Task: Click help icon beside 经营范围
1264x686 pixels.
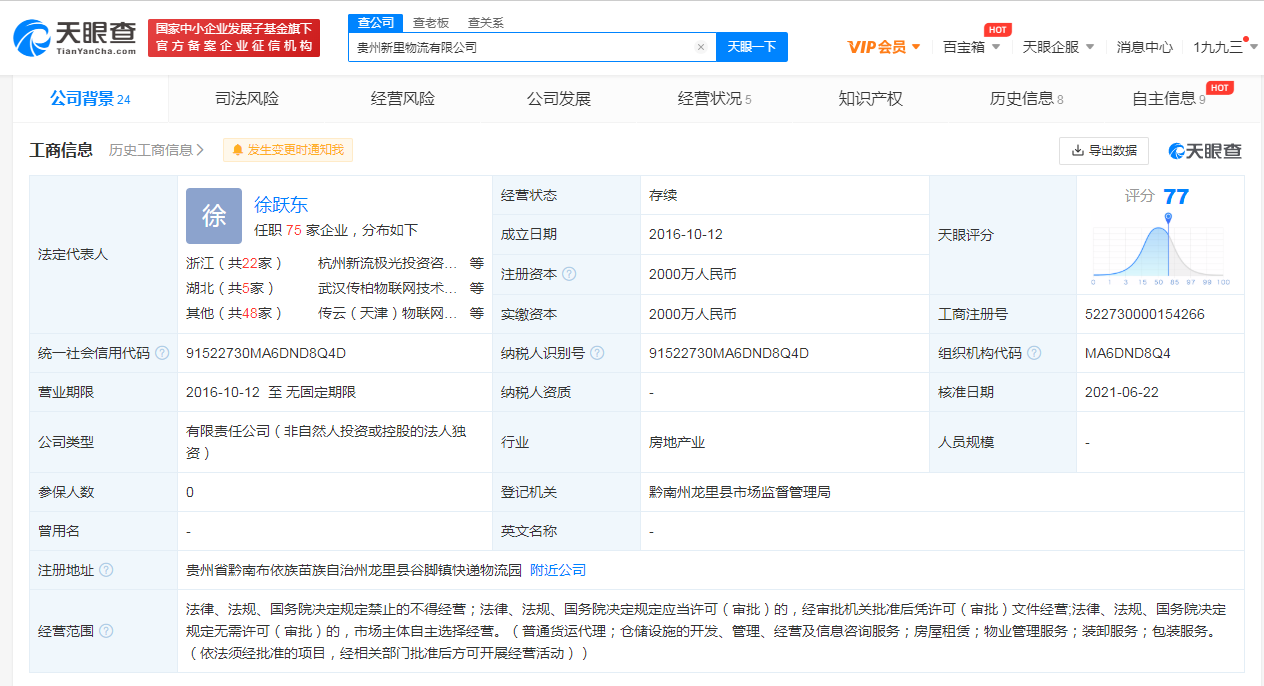Action: pos(106,631)
